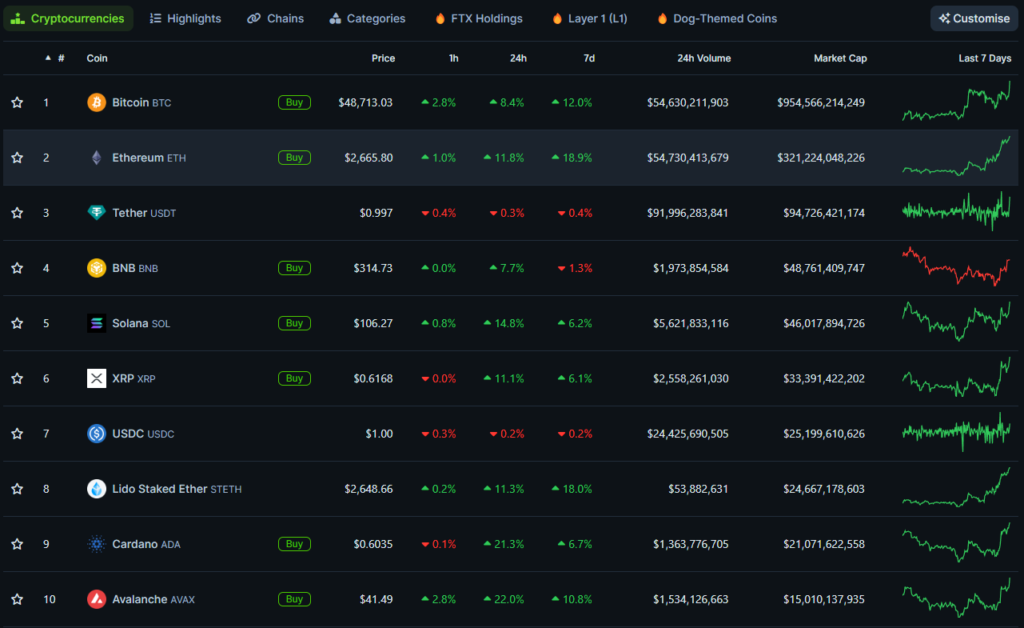Screen dimensions: 1024x628
Task: Click the Bitcoin coin logo icon
Action: tap(96, 102)
